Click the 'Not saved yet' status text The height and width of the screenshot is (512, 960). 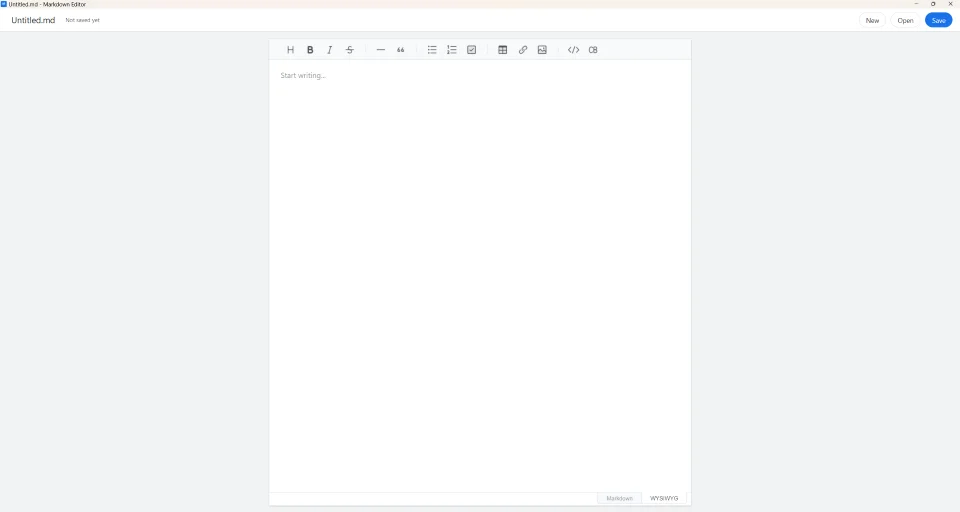(83, 20)
